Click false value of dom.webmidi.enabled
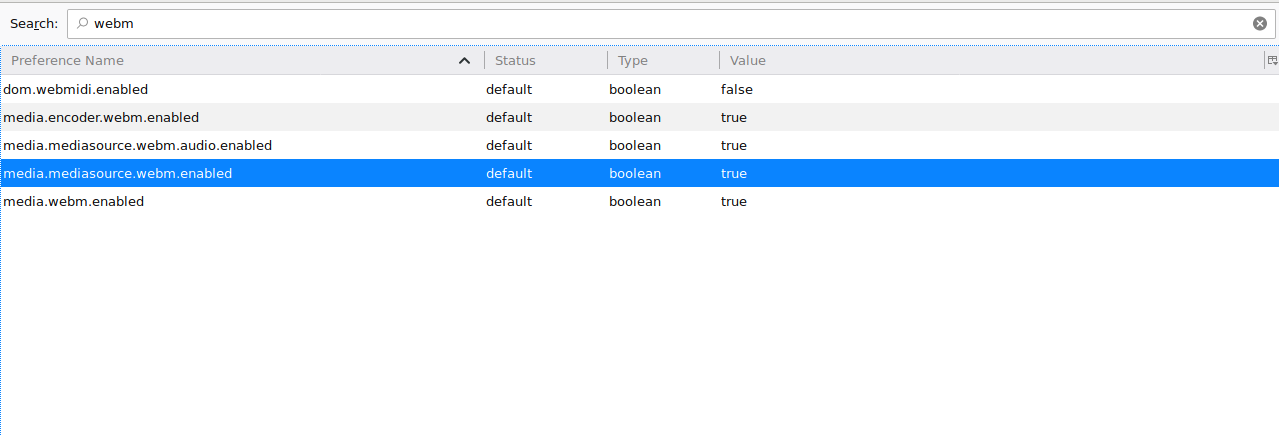 [737, 89]
